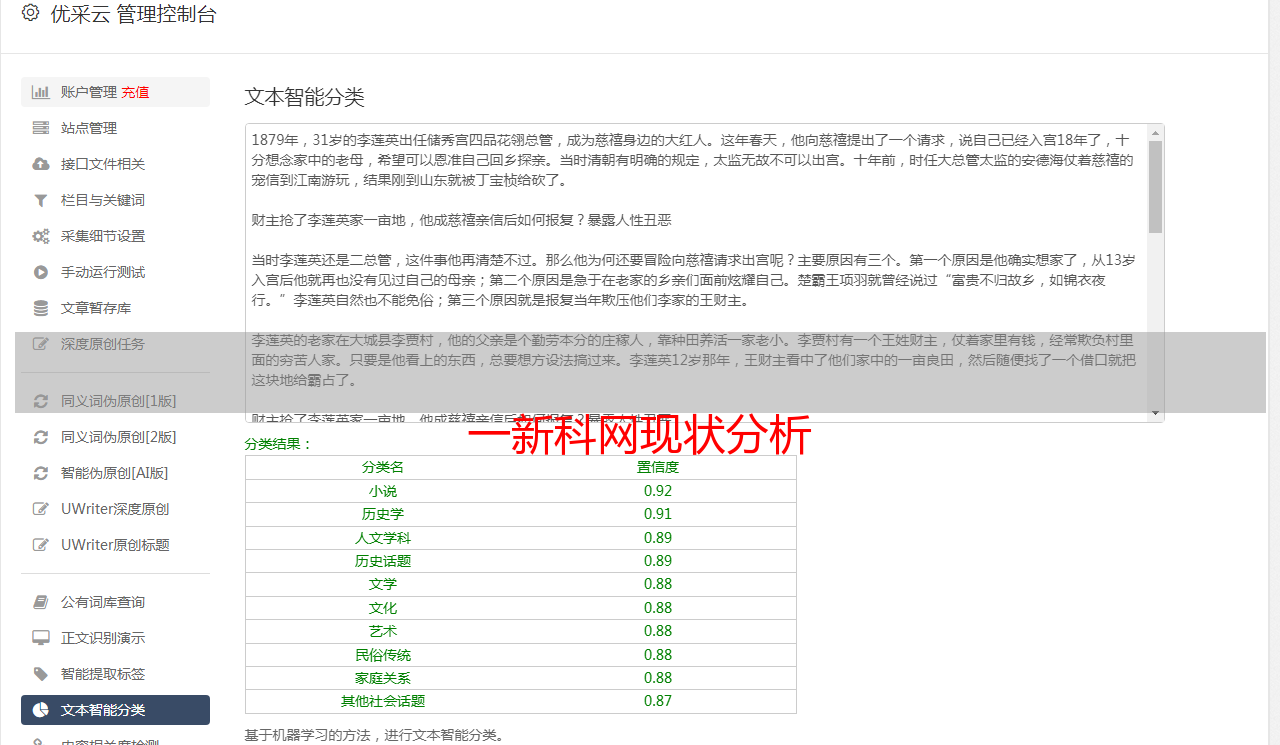The height and width of the screenshot is (745, 1280).
Task: Click the 其他社会话题 category cell
Action: click(383, 701)
